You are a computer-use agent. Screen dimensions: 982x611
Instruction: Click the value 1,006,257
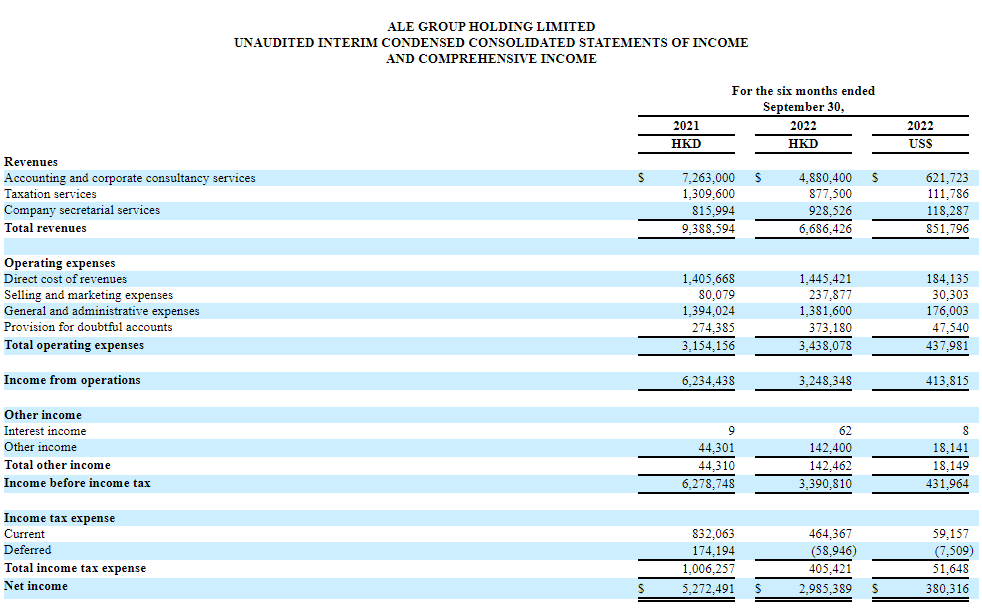coord(708,569)
